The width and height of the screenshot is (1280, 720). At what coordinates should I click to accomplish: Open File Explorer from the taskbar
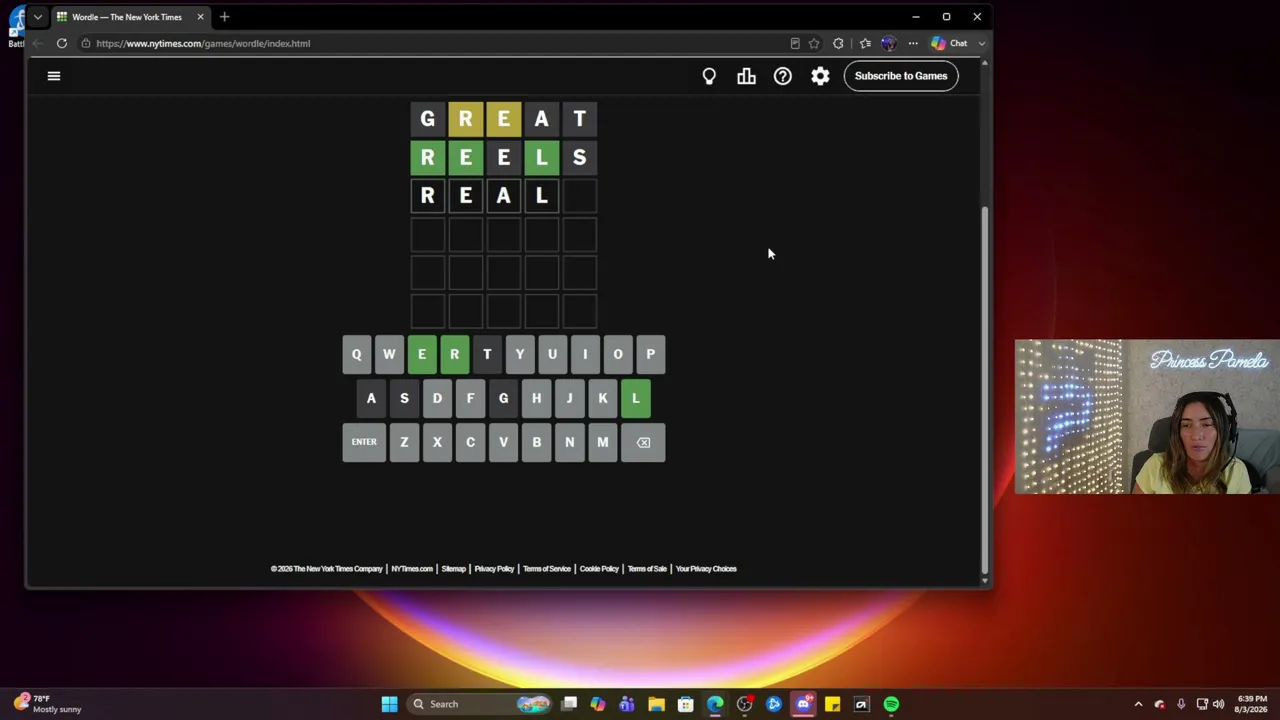pyautogui.click(x=656, y=704)
